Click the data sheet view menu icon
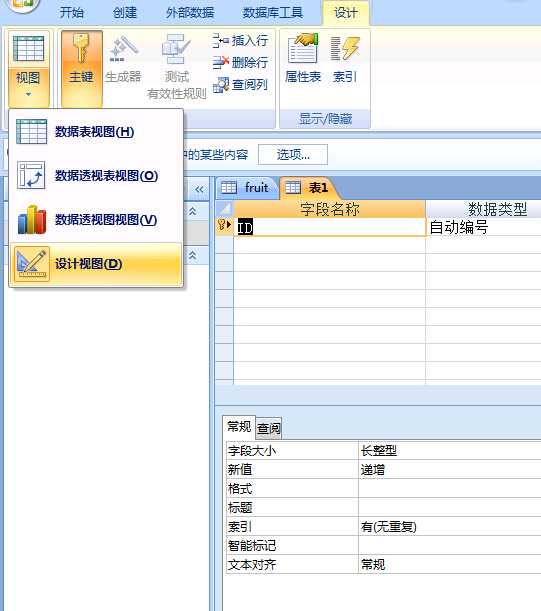541x611 pixels. point(32,132)
